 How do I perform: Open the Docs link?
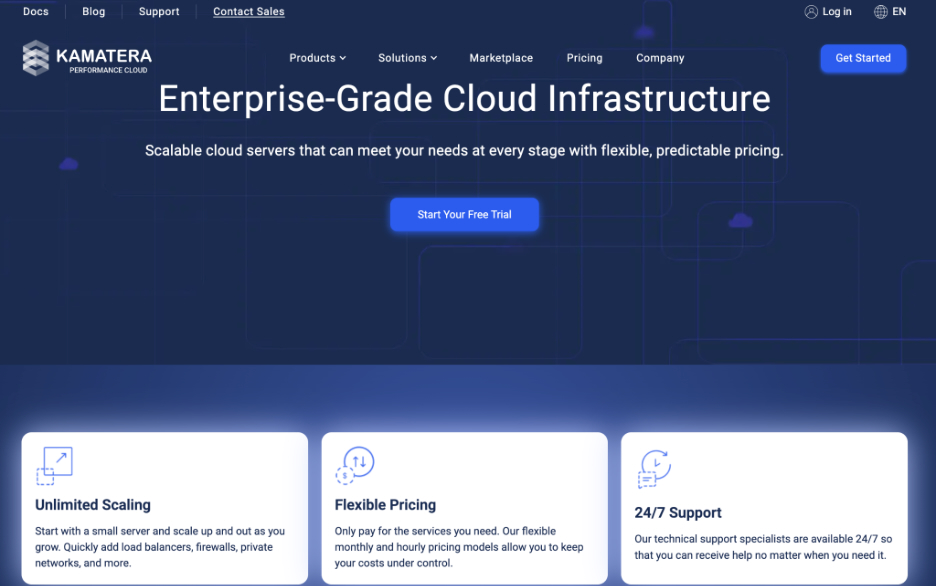[36, 11]
